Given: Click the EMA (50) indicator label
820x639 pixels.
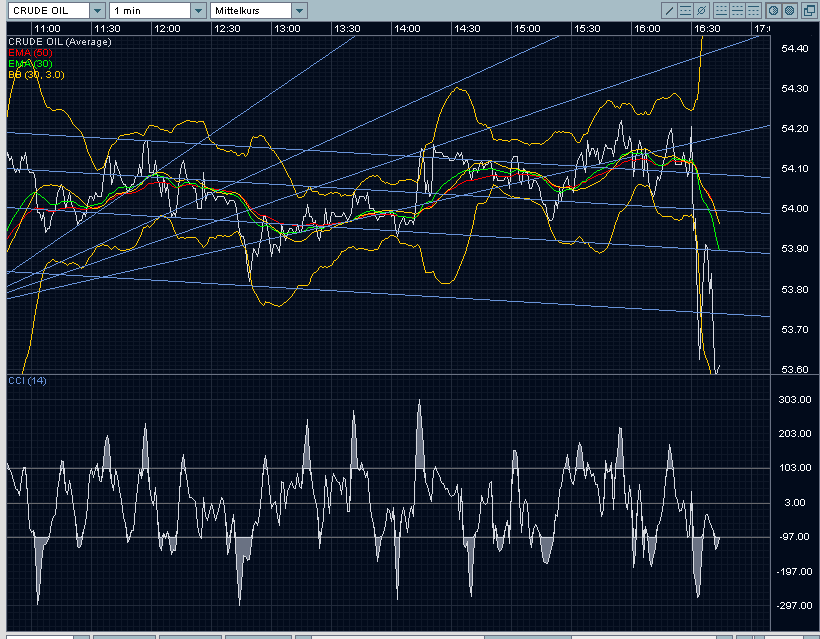Looking at the screenshot, I should [x=30, y=53].
